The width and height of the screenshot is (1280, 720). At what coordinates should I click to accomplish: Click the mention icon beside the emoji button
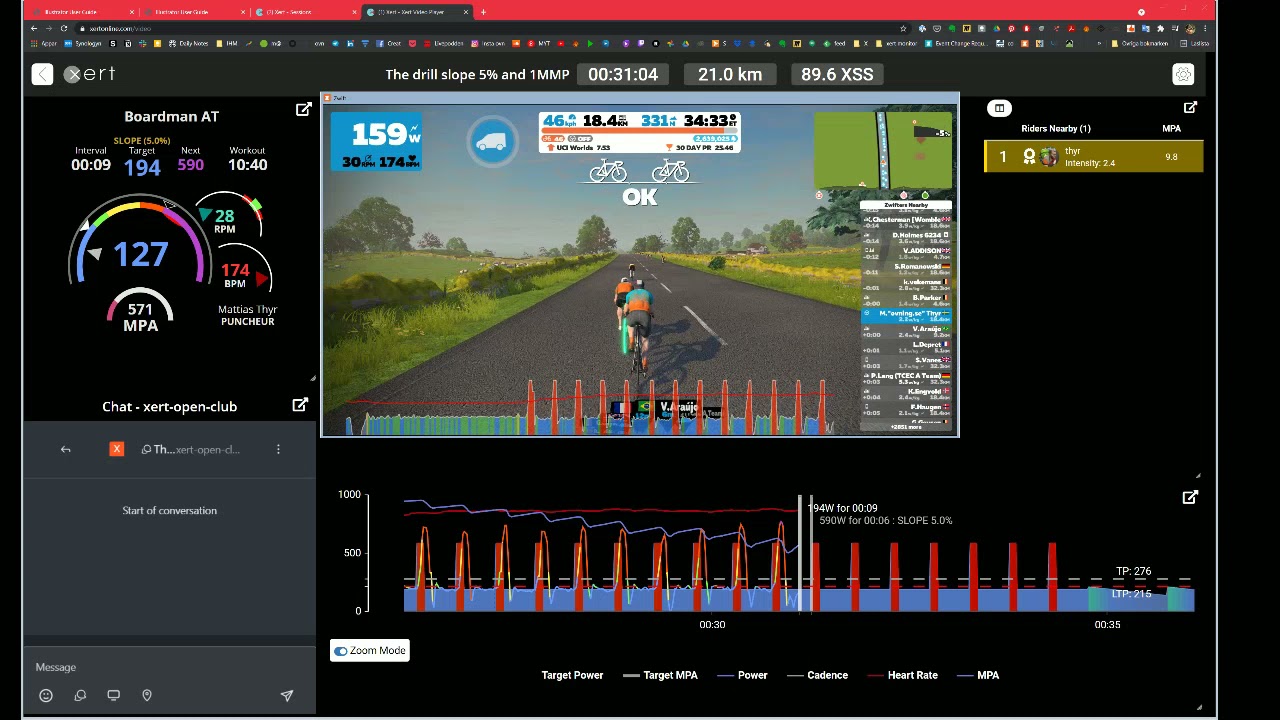pyautogui.click(x=80, y=695)
